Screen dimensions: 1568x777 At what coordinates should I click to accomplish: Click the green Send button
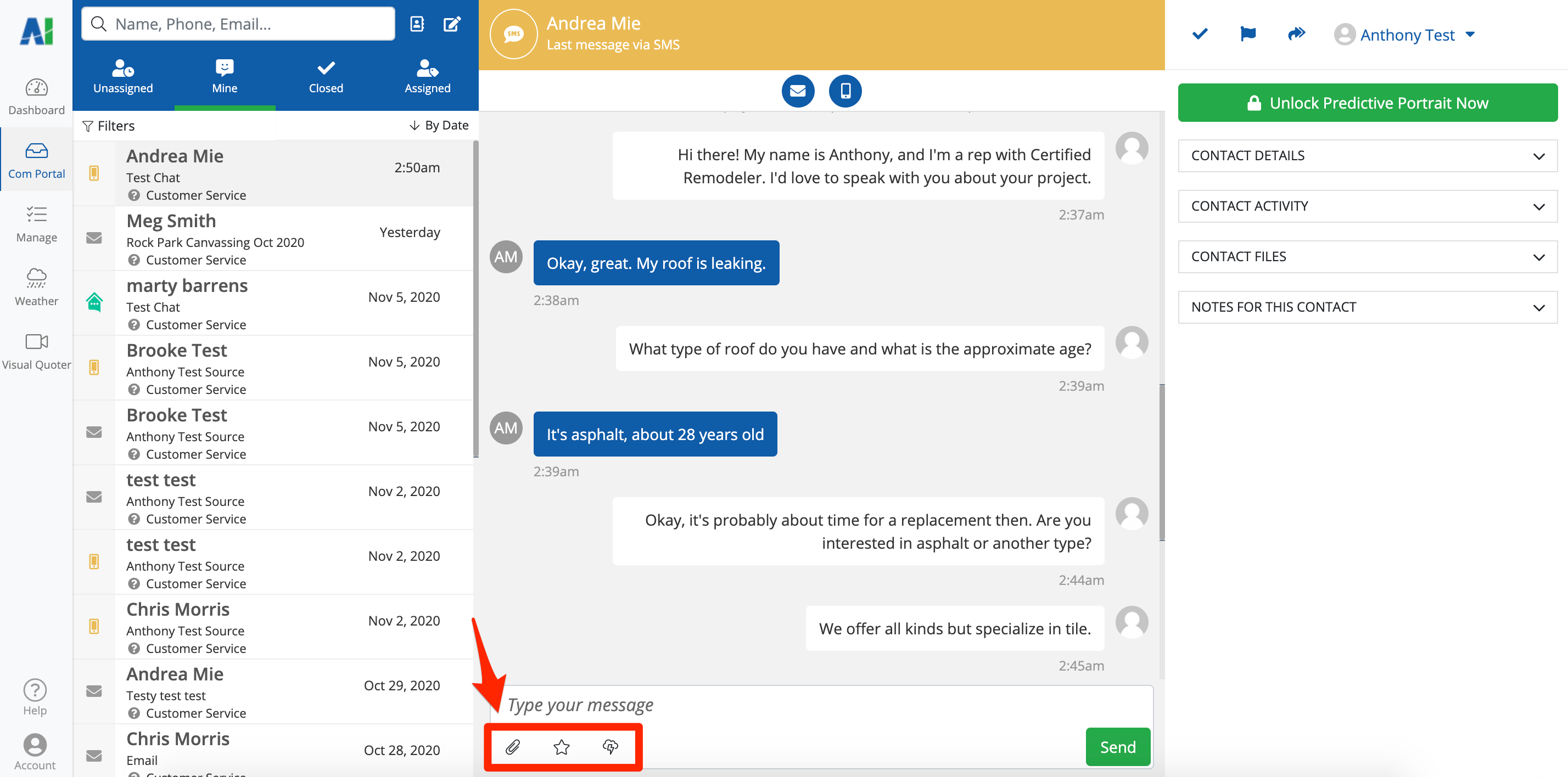tap(1117, 747)
